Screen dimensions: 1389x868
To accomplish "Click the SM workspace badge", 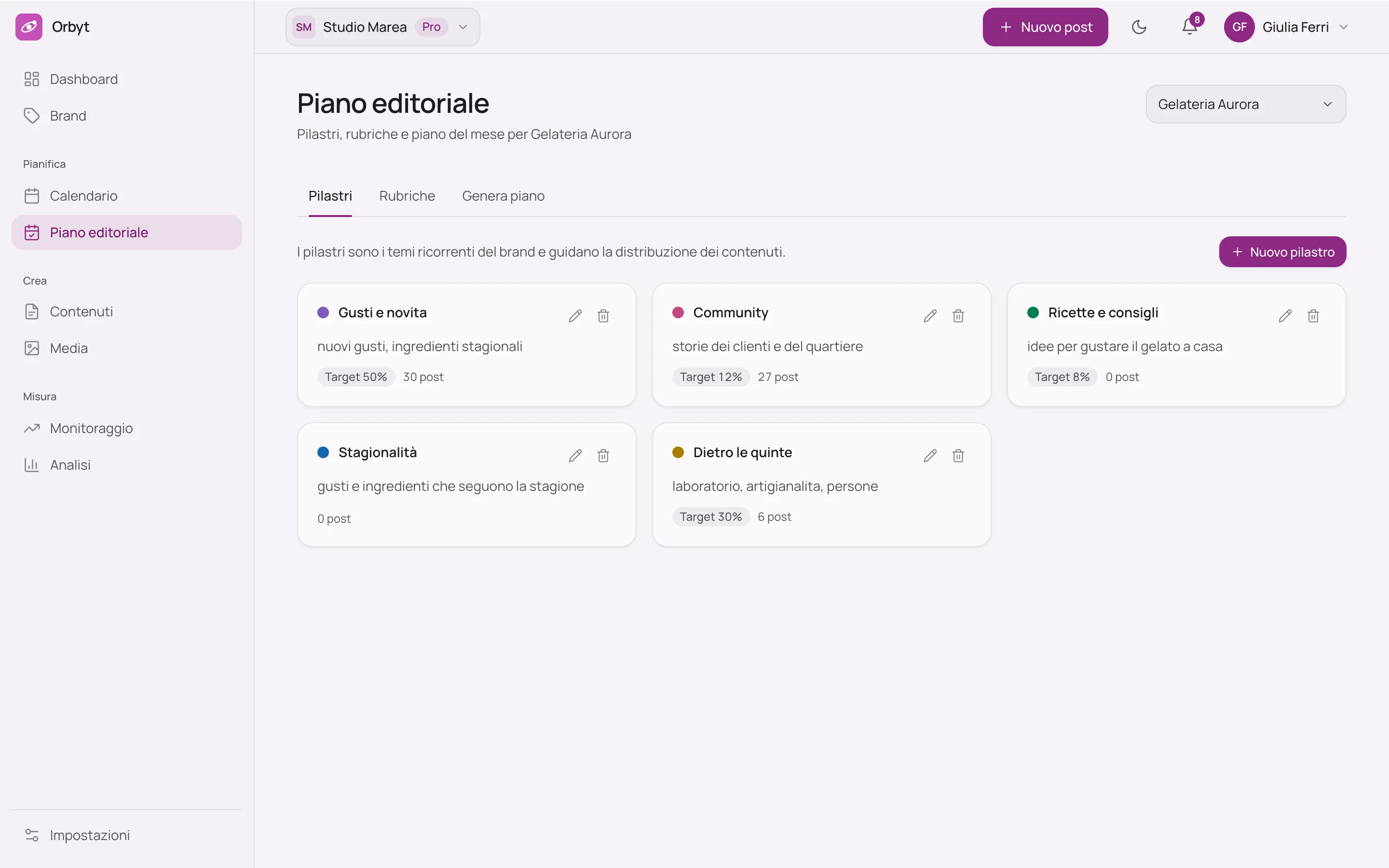I will pos(304,27).
